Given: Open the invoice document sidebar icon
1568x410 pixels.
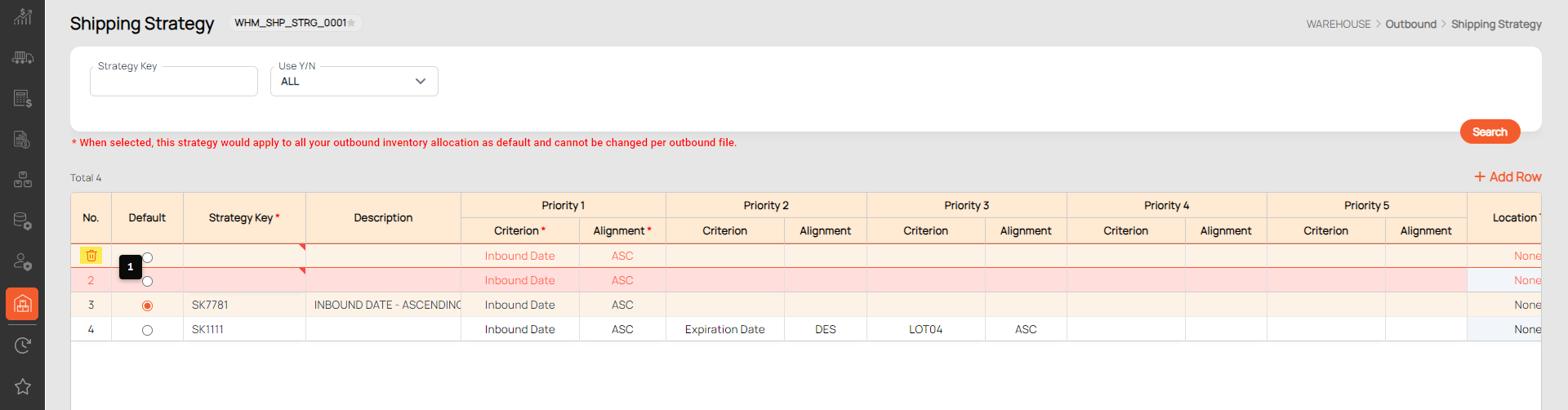Looking at the screenshot, I should (x=22, y=140).
